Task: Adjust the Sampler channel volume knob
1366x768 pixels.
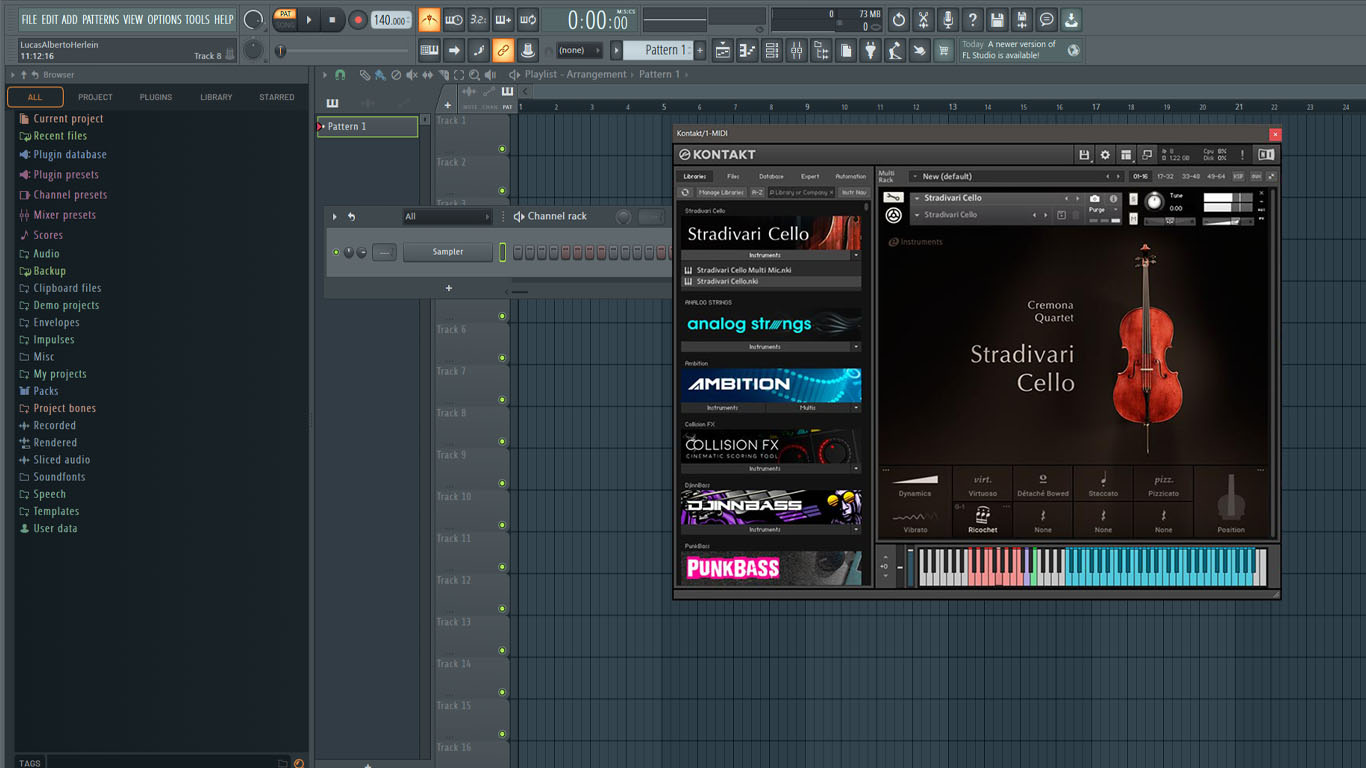Action: [x=361, y=252]
